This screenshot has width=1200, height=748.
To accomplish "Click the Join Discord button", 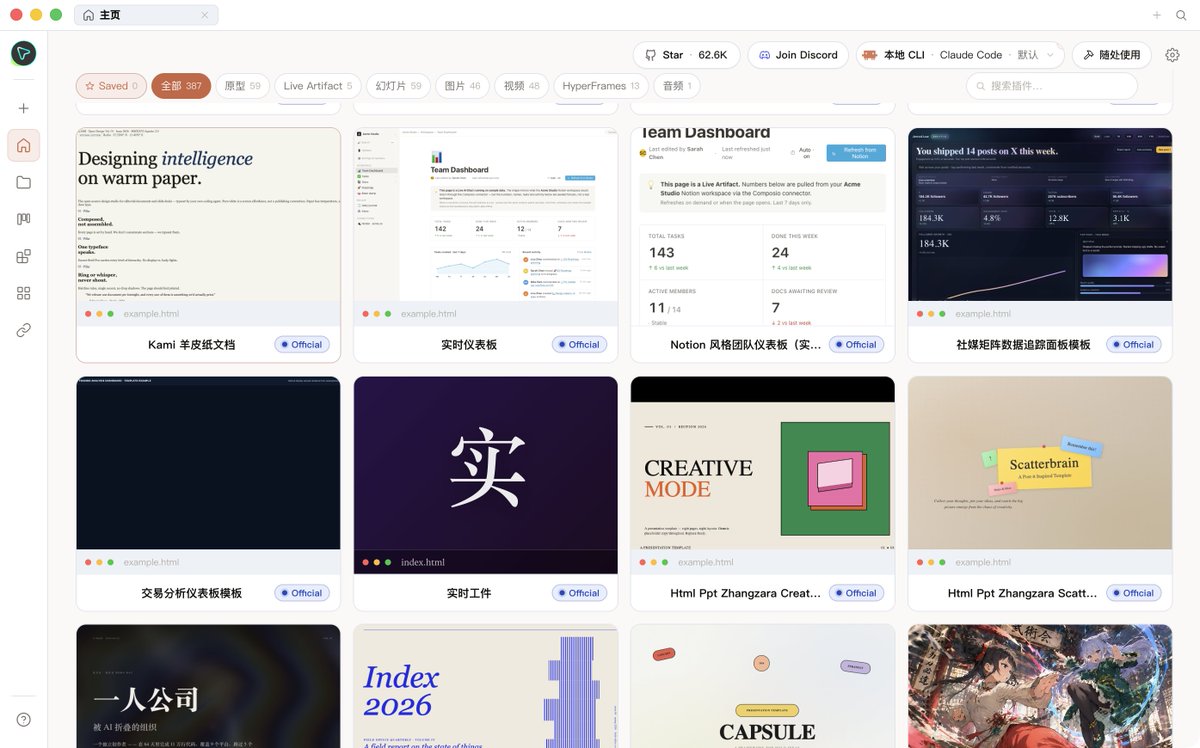I will point(798,55).
